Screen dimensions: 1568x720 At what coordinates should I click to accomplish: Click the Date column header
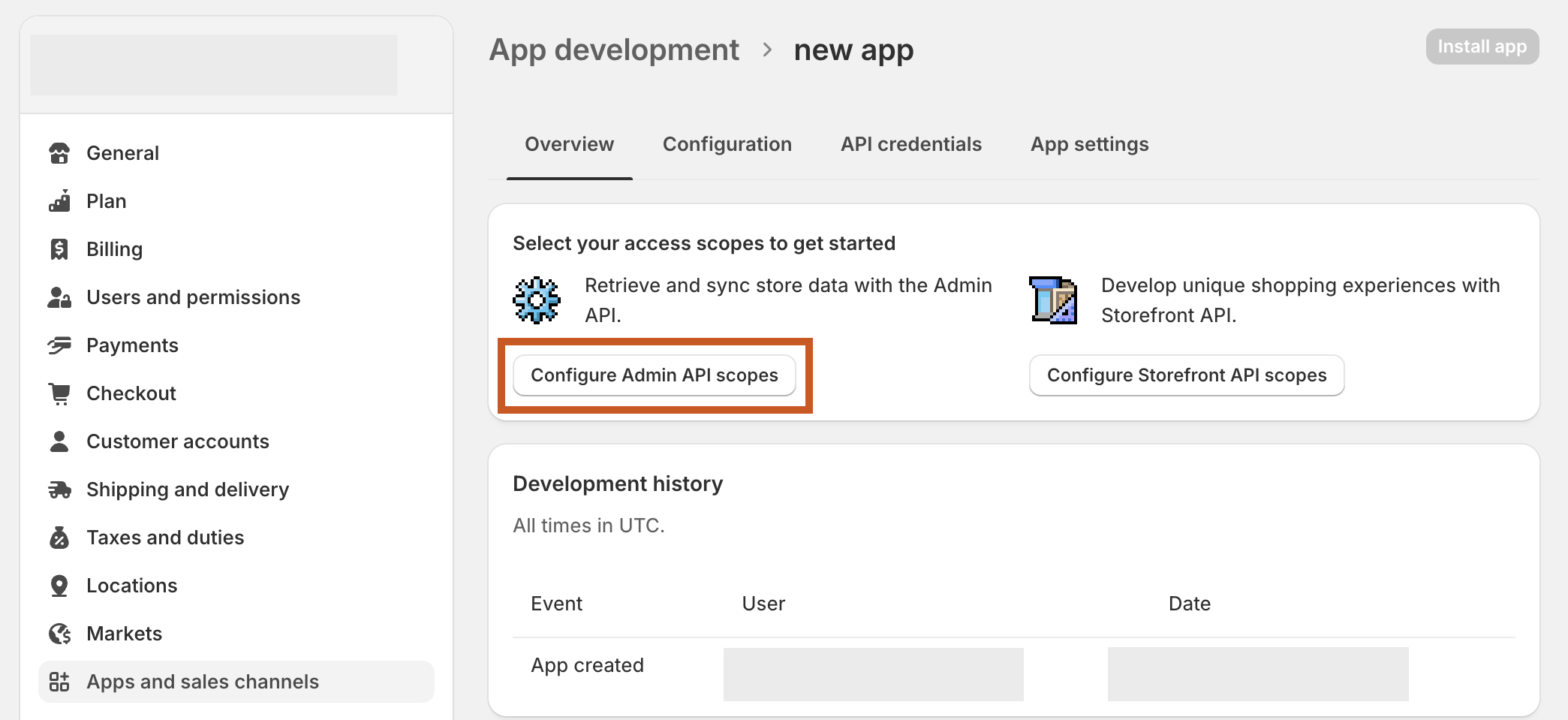pyautogui.click(x=1189, y=604)
